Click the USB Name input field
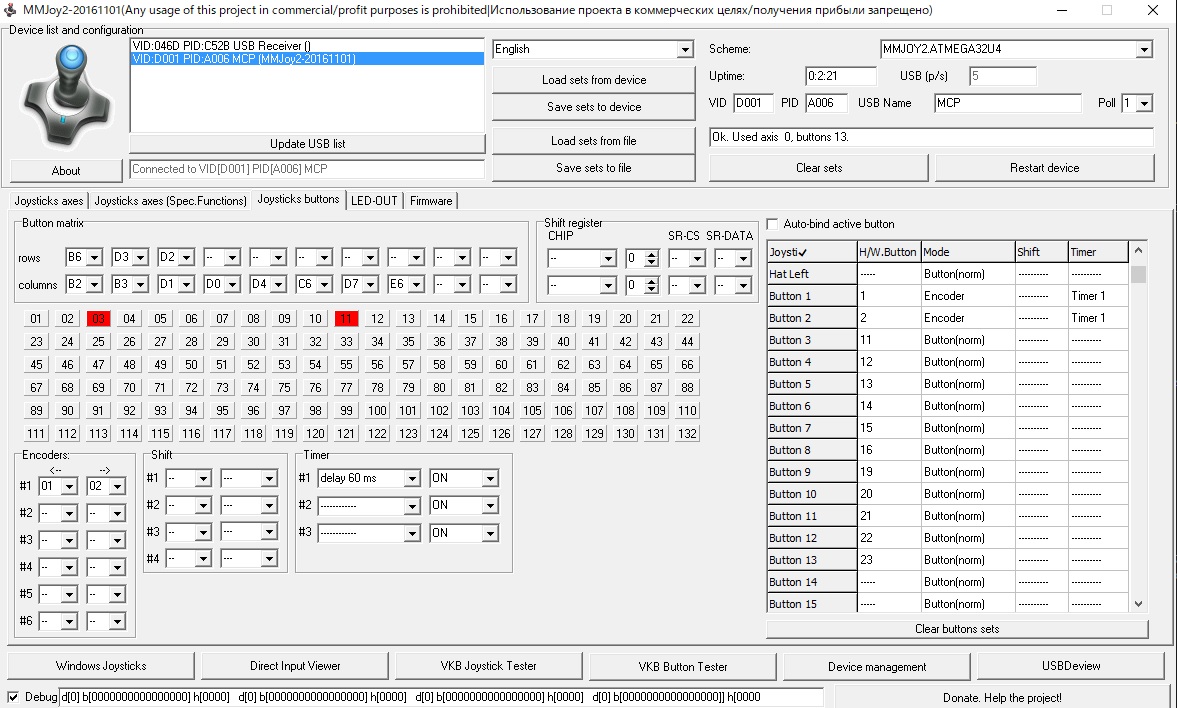The image size is (1177, 708). point(1007,103)
